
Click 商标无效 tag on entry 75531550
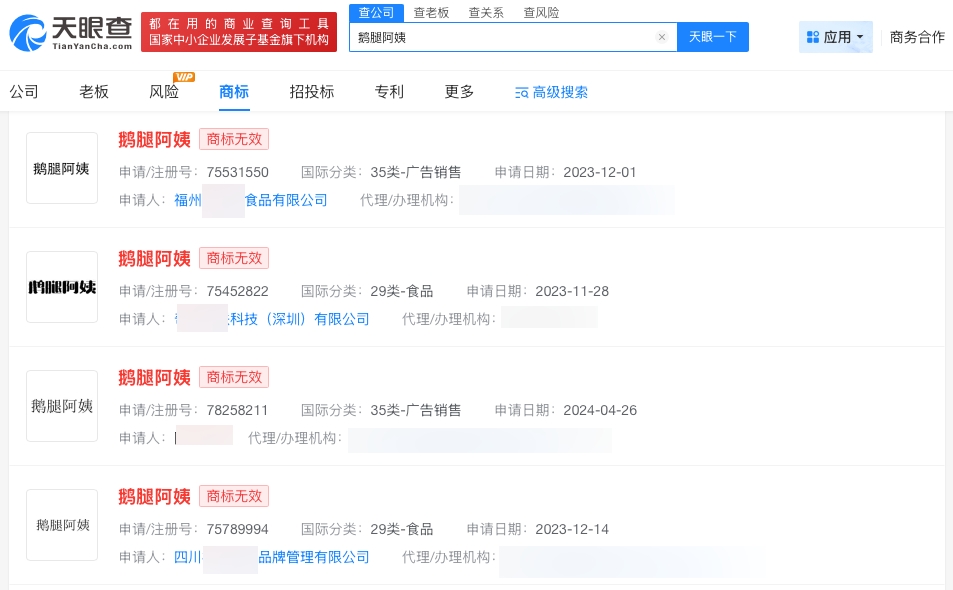(x=234, y=139)
